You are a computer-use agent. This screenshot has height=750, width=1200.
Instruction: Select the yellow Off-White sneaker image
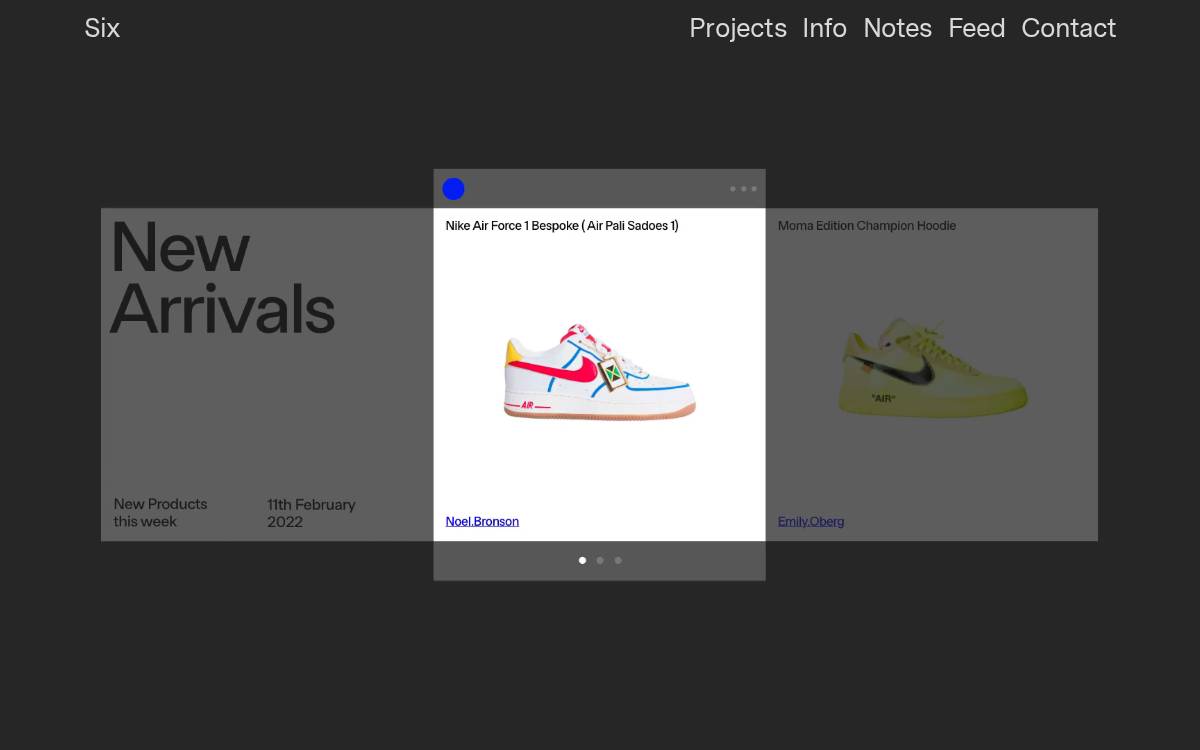click(932, 368)
